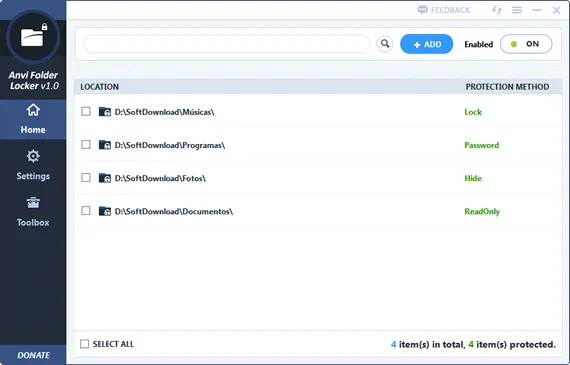Image resolution: width=570 pixels, height=365 pixels.
Task: Open the Toolbox section
Action: coord(33,212)
